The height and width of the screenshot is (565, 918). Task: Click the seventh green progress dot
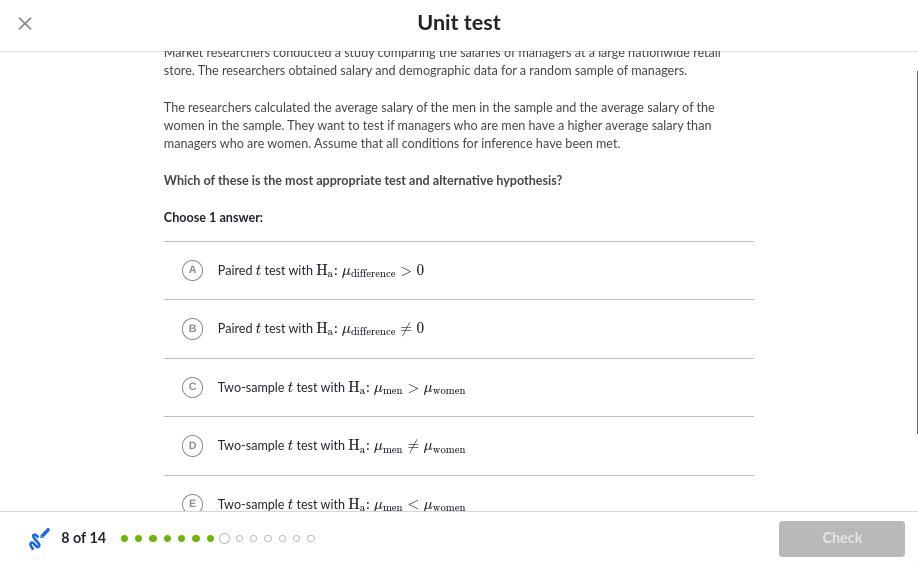[211, 539]
